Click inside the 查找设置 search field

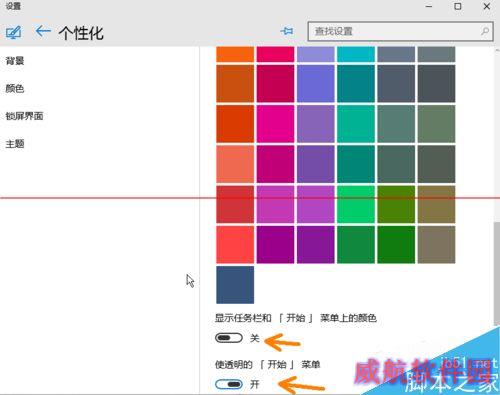coord(400,31)
